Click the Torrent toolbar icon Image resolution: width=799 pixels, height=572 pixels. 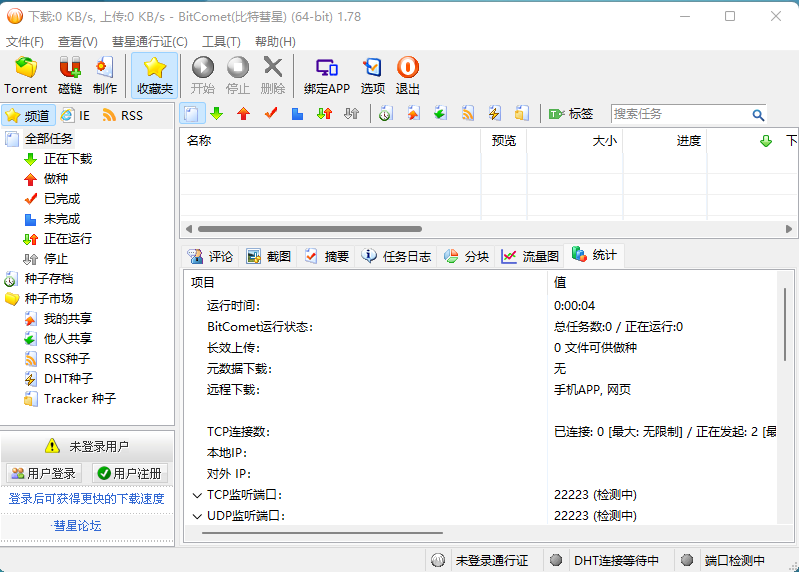(x=26, y=75)
